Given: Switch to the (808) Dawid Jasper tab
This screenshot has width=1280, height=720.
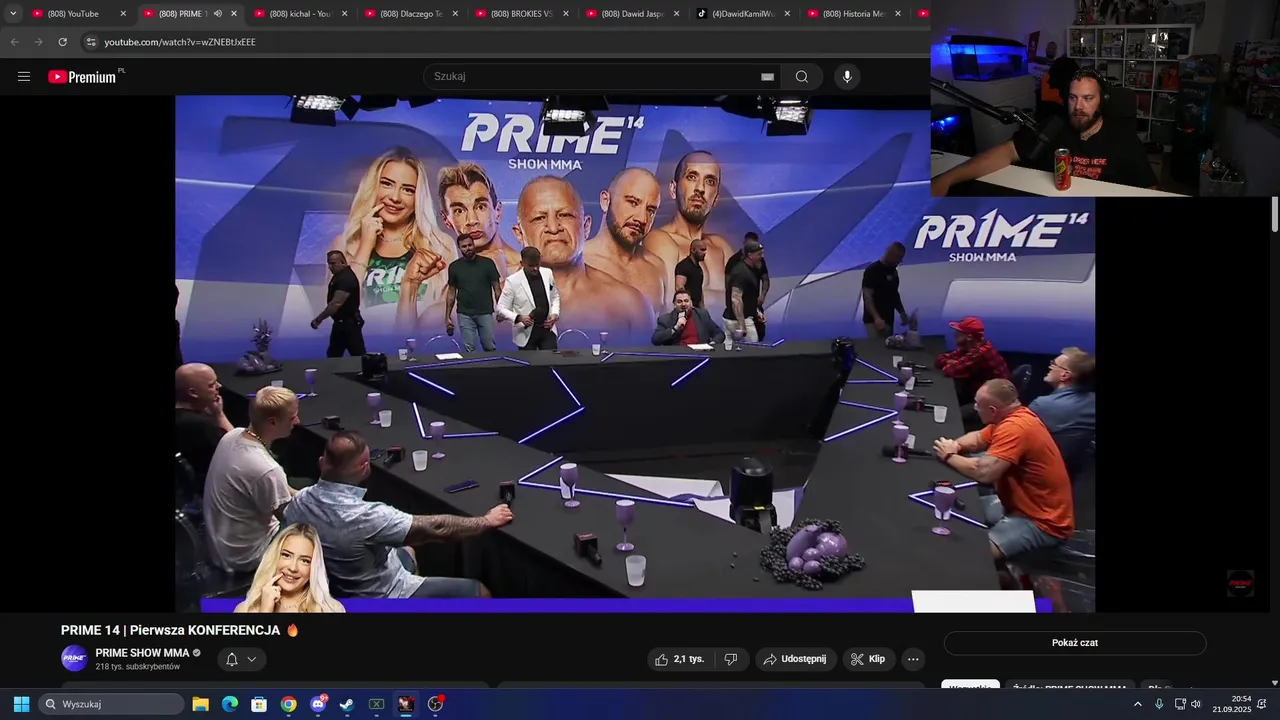Looking at the screenshot, I should (633, 14).
